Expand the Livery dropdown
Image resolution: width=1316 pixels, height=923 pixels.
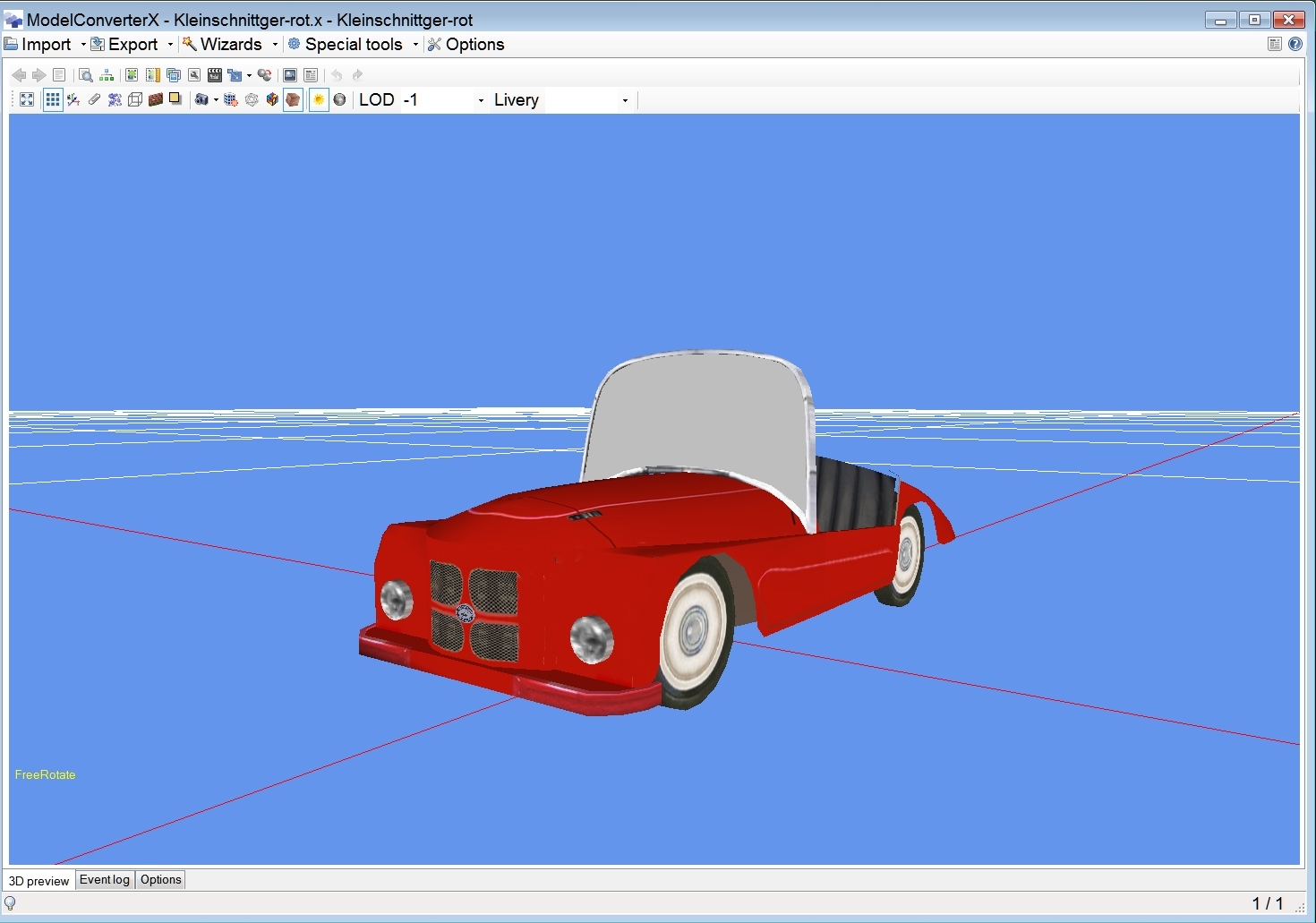coord(625,100)
